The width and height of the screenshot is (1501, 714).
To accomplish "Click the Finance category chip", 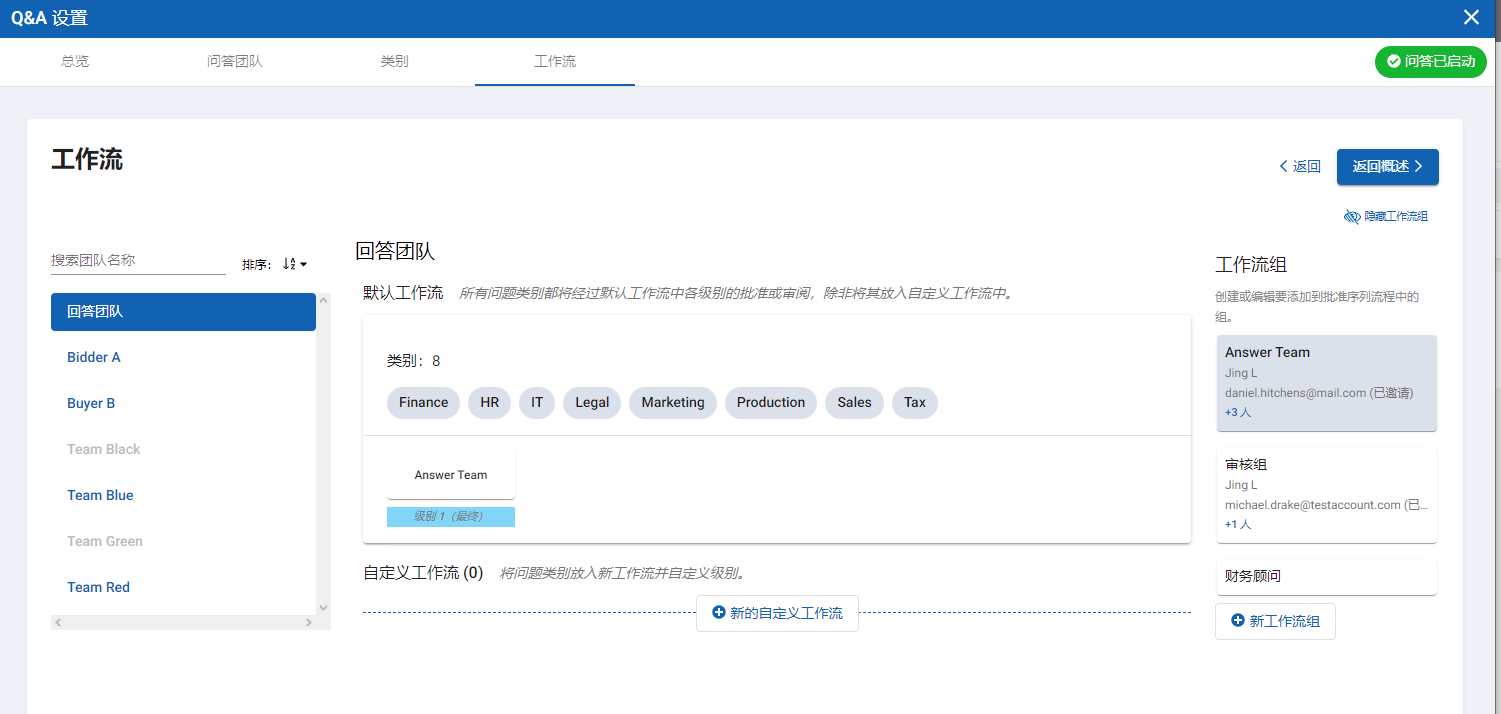I will (423, 402).
